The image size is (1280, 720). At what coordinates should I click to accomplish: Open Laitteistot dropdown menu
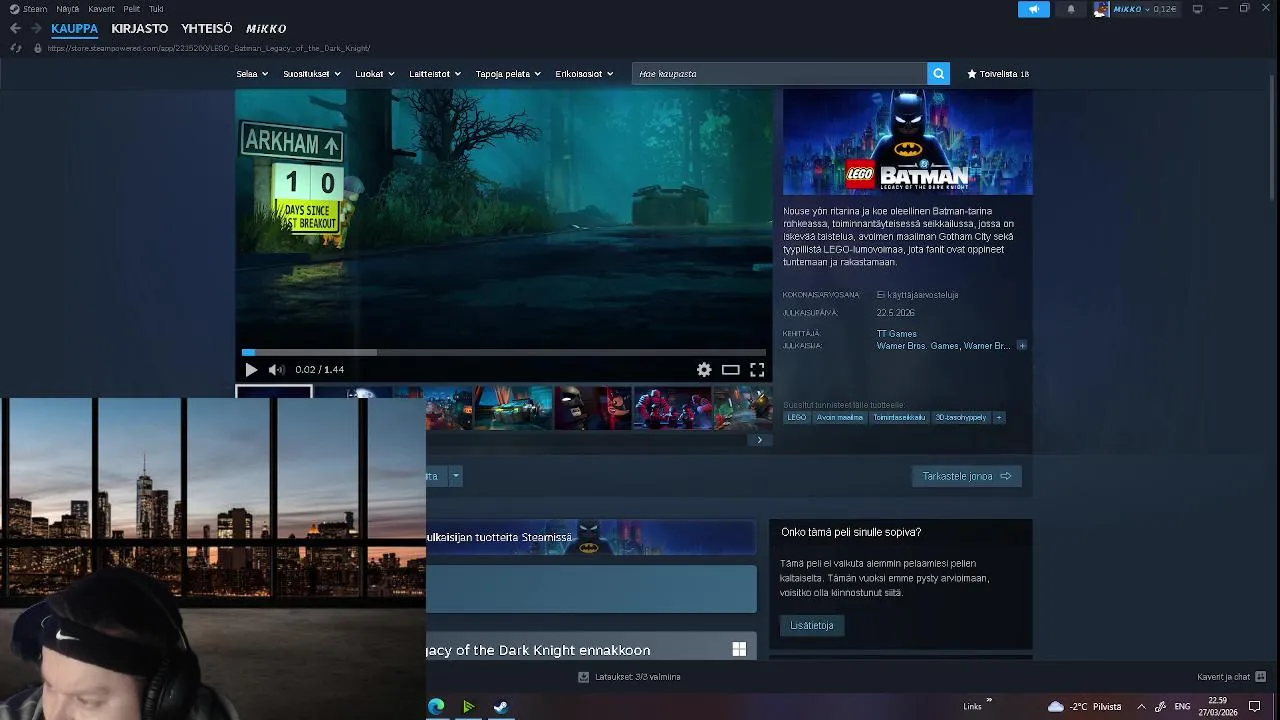[435, 74]
